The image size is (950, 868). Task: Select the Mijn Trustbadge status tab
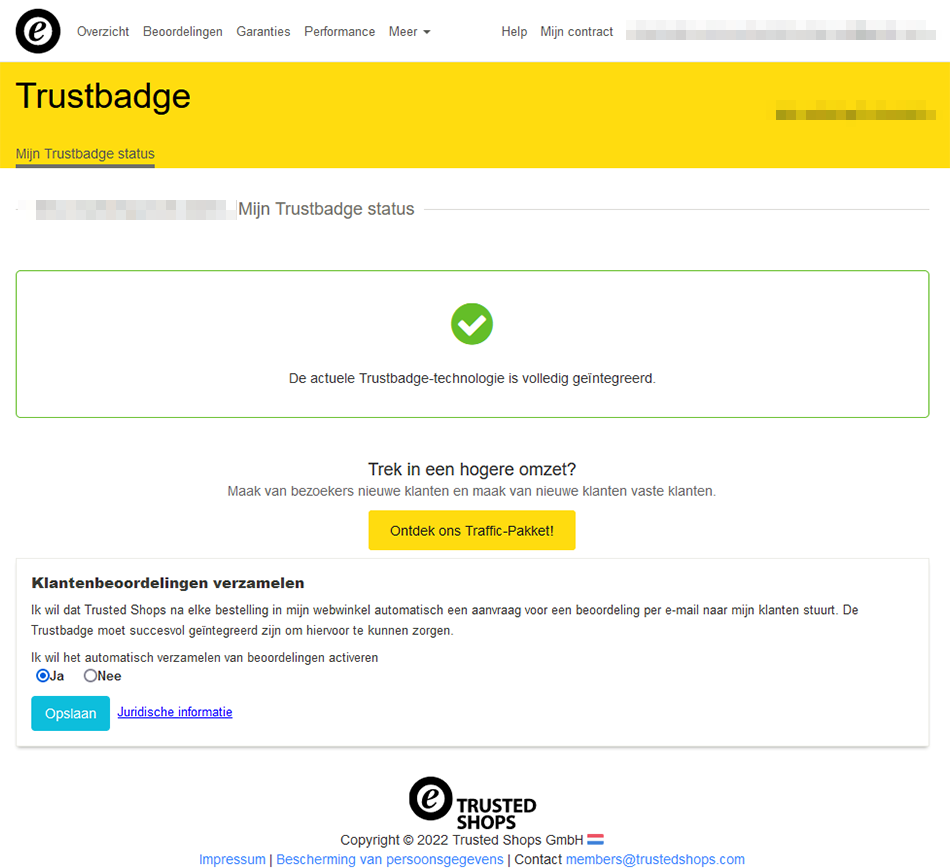[85, 154]
